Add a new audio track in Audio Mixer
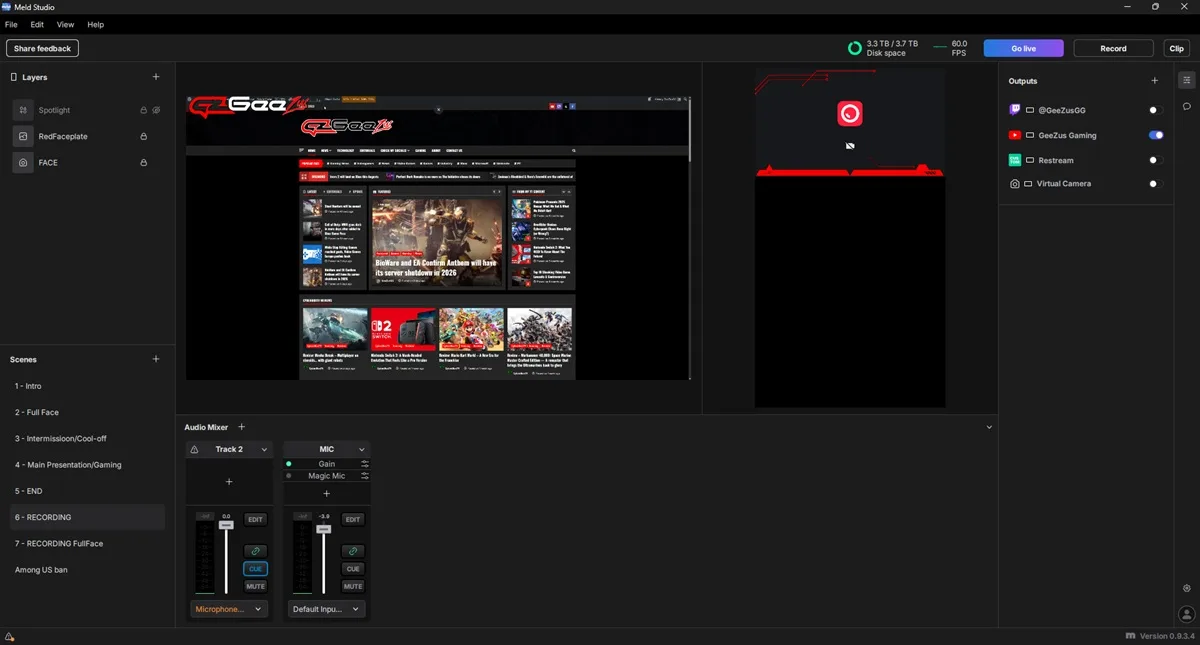 coord(241,427)
